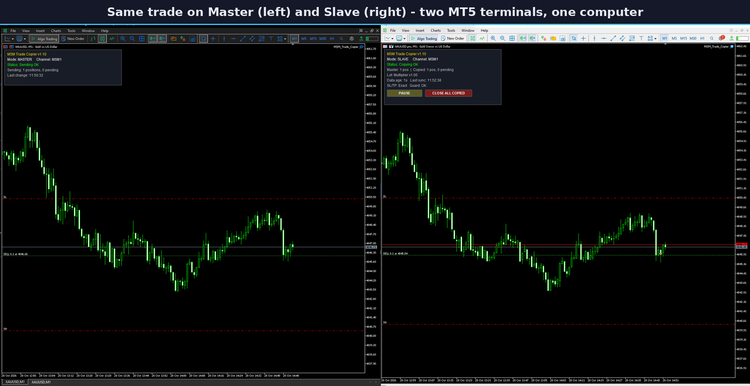Click New Order in Master terminal
Viewport: 750px width, 386px height.
click(x=74, y=39)
